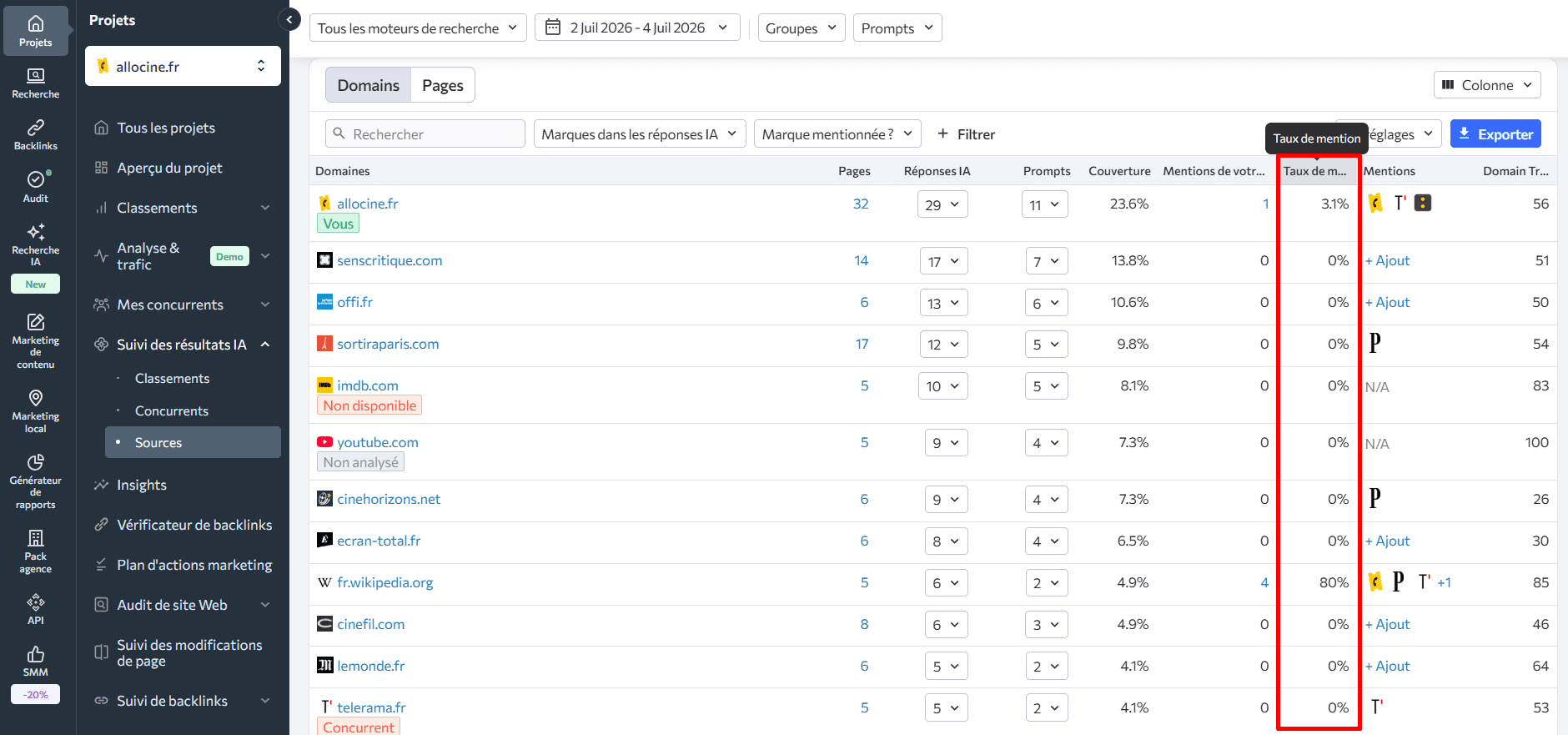Open the telerama.fr domain link
Image resolution: width=1568 pixels, height=735 pixels.
click(371, 707)
